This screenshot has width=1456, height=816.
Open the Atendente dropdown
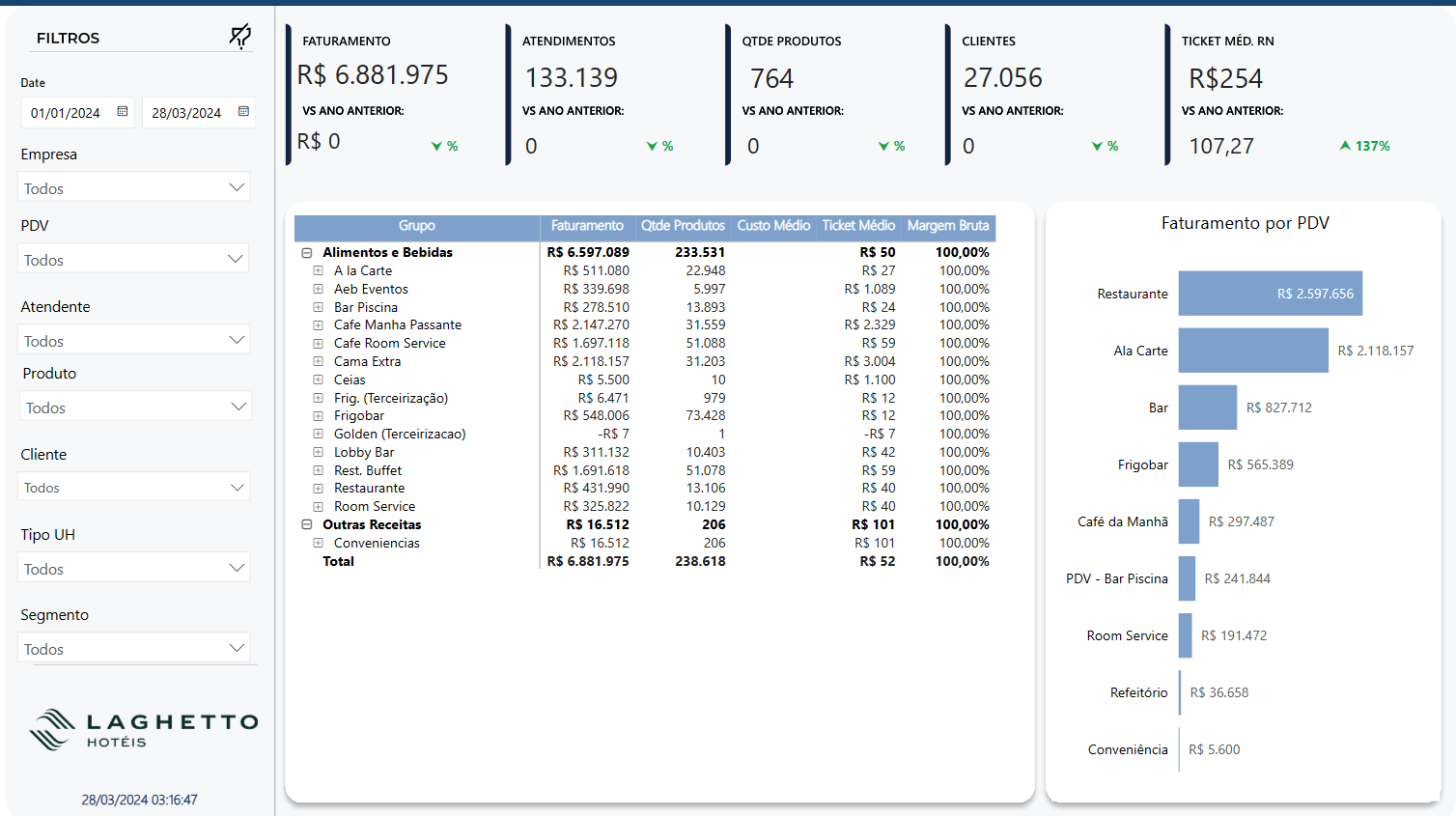134,340
